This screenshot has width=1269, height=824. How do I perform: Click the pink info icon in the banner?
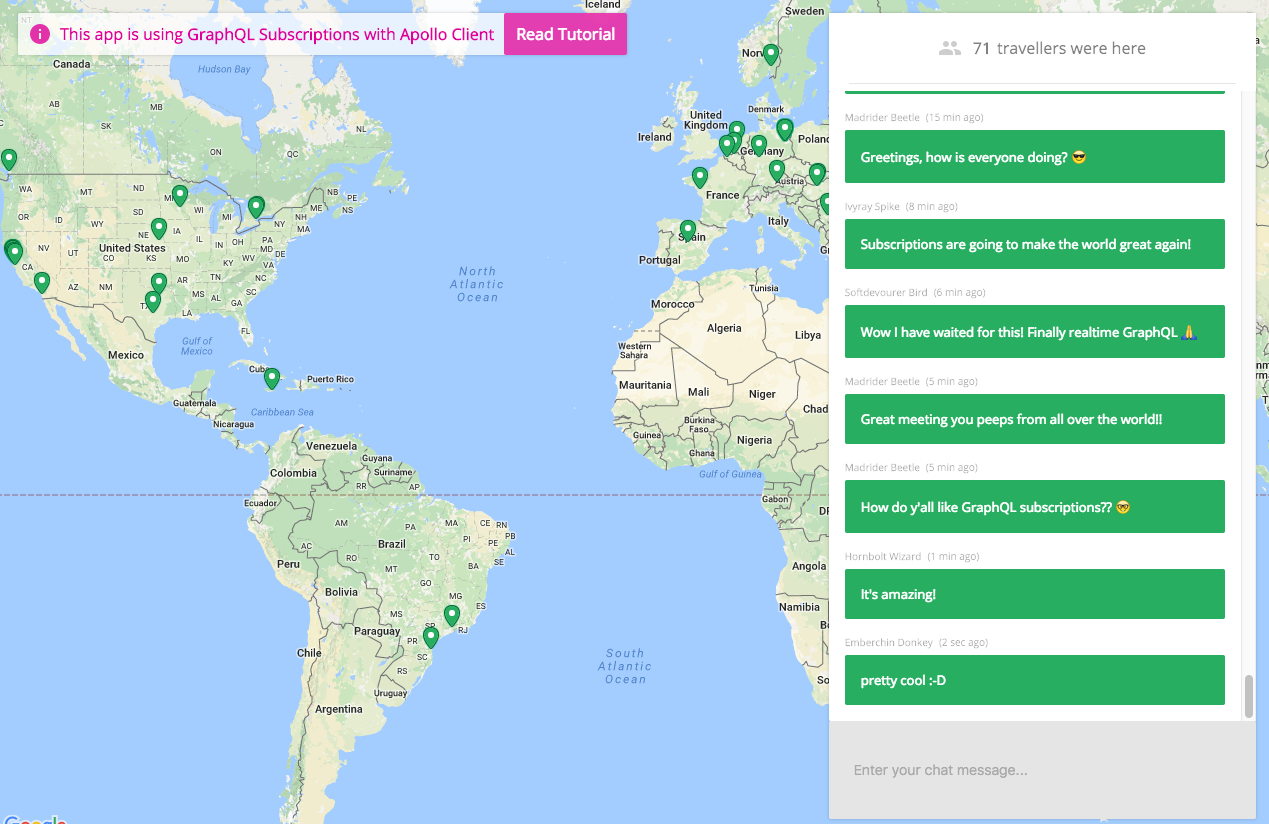[40, 34]
